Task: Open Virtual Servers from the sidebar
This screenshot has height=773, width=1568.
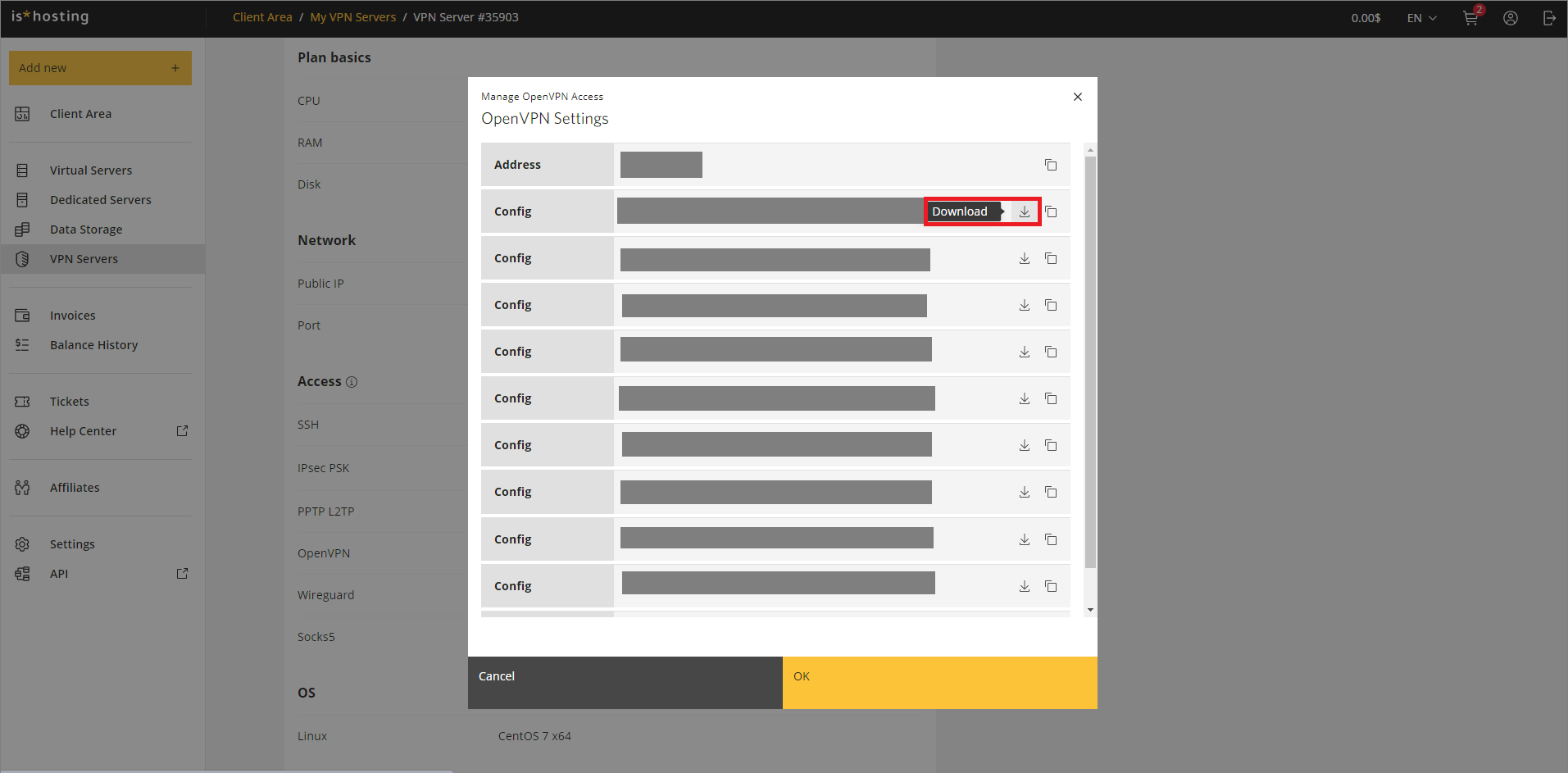Action: click(91, 171)
